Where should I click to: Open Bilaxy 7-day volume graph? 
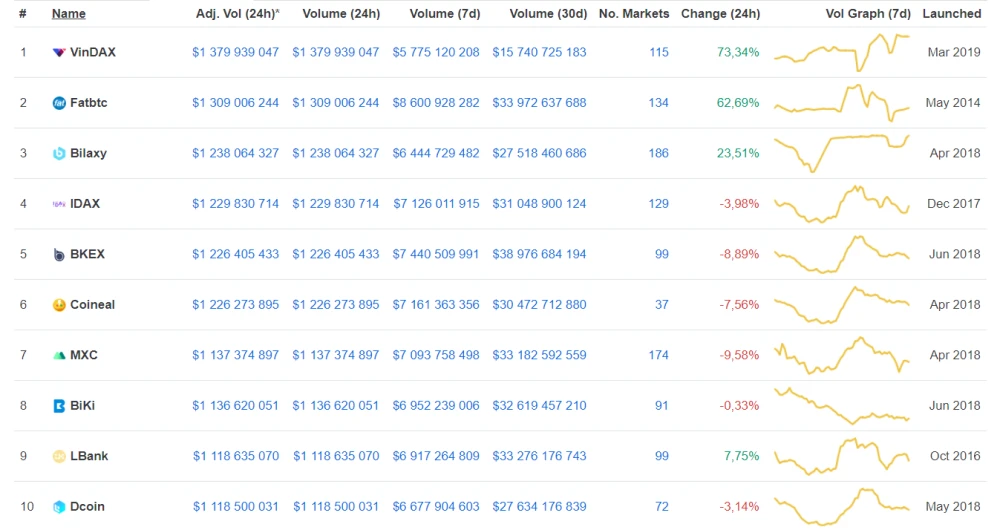coord(842,153)
